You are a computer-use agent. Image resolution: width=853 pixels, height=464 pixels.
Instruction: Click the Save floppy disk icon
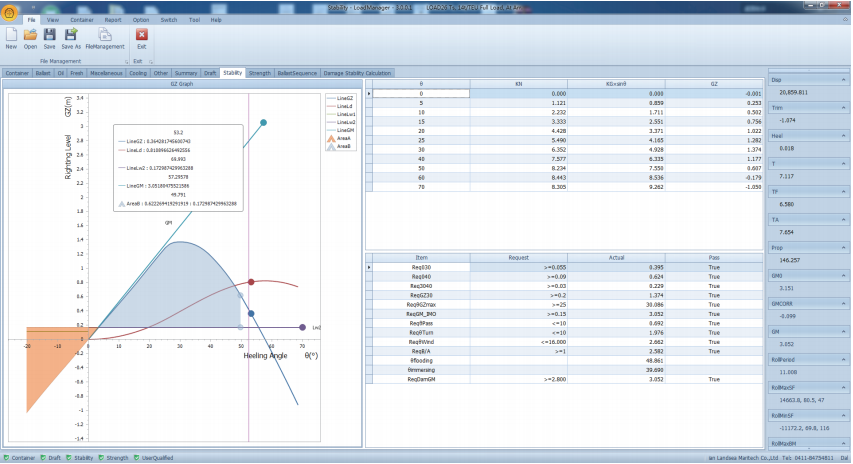(49, 35)
